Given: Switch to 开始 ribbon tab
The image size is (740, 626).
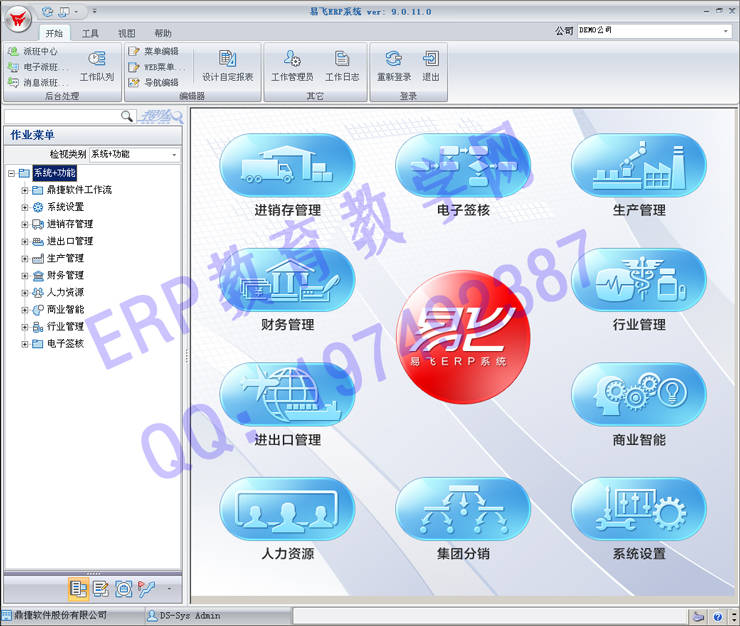Looking at the screenshot, I should click(x=54, y=33).
